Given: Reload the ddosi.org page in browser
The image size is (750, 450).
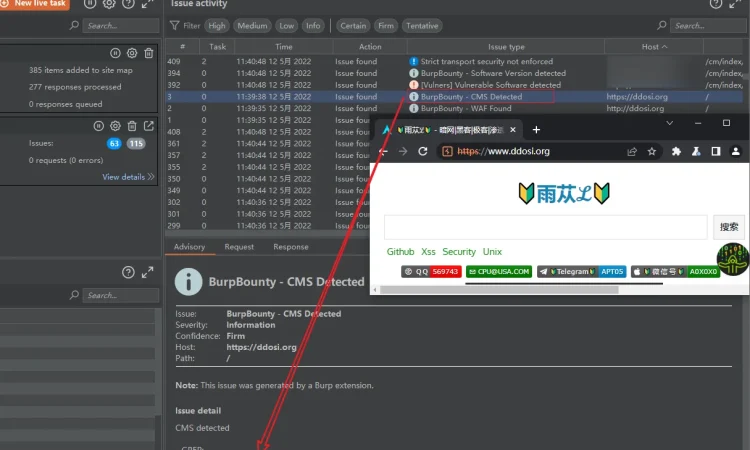Looking at the screenshot, I should [423, 151].
